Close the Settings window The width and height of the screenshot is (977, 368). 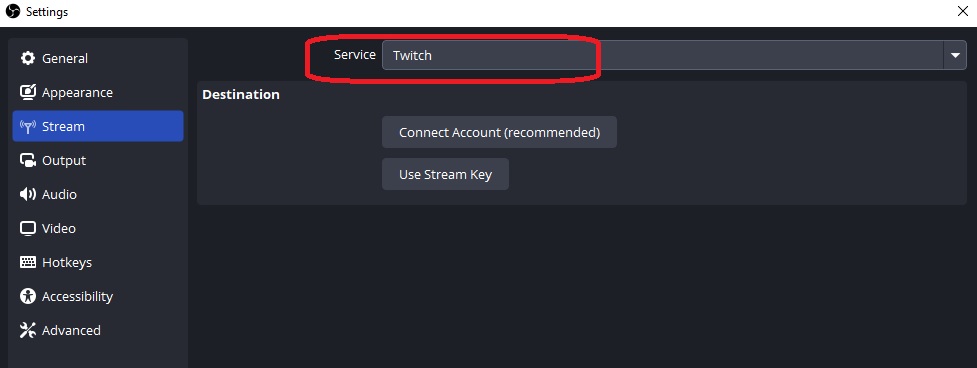click(x=962, y=11)
